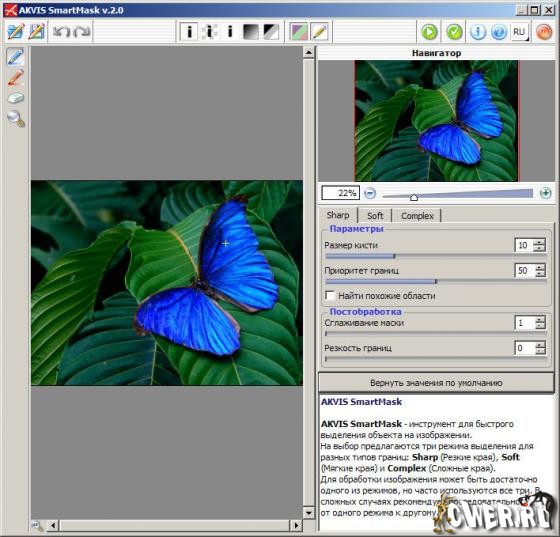The width and height of the screenshot is (560, 537).
Task: Run processing with the green play button
Action: pos(429,32)
